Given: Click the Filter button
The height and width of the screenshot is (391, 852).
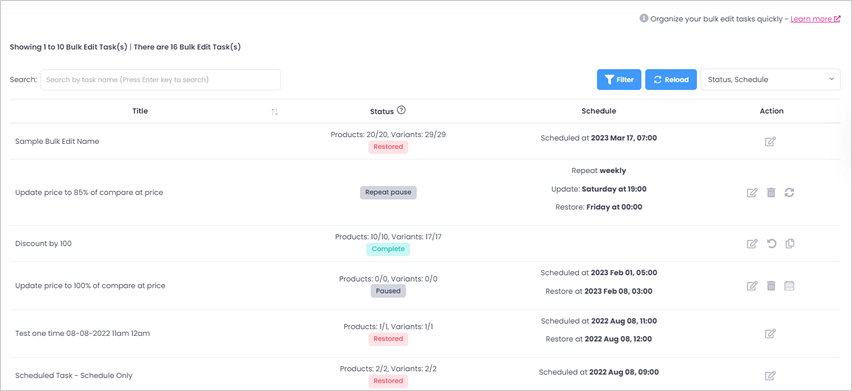Looking at the screenshot, I should pos(619,79).
